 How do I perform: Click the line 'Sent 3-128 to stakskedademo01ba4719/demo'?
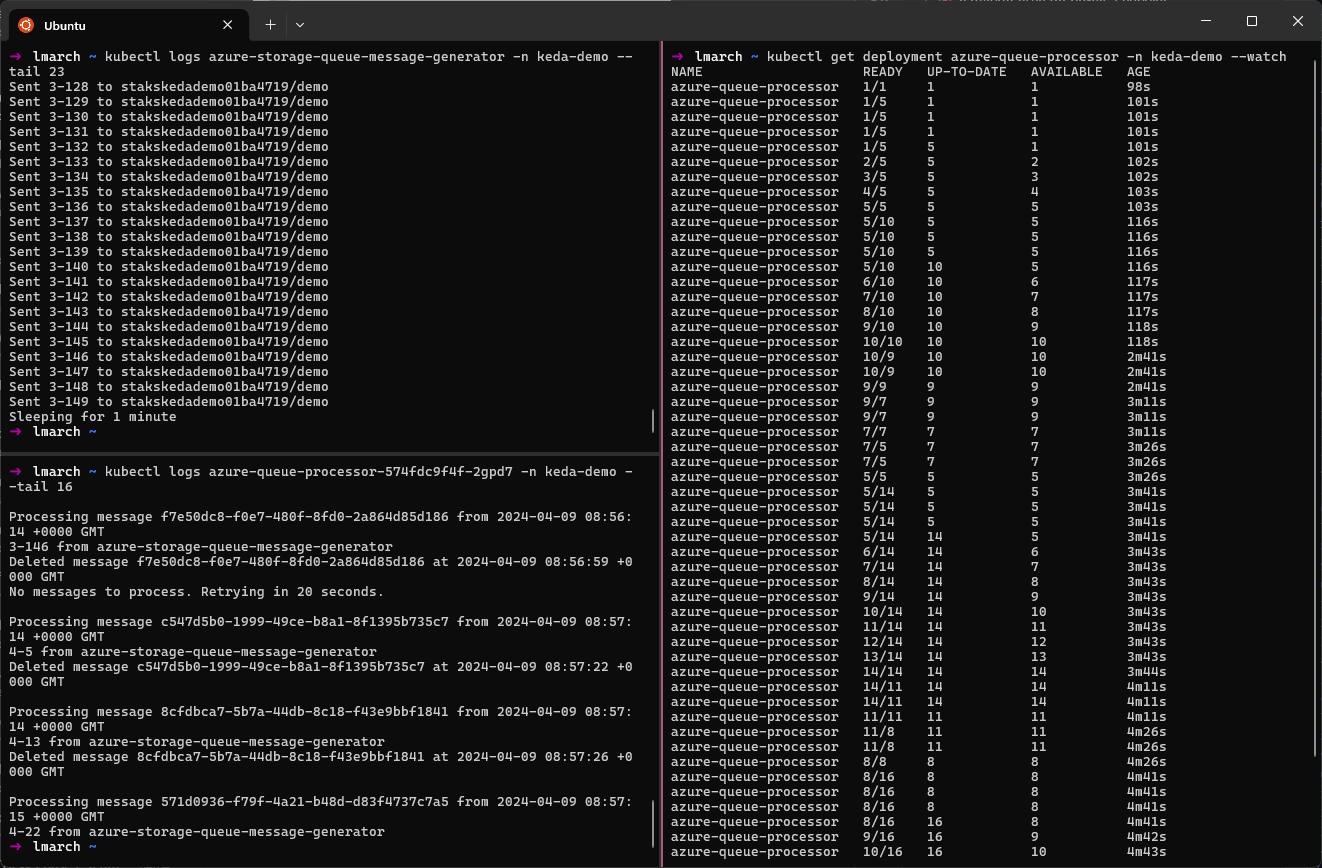[x=168, y=87]
